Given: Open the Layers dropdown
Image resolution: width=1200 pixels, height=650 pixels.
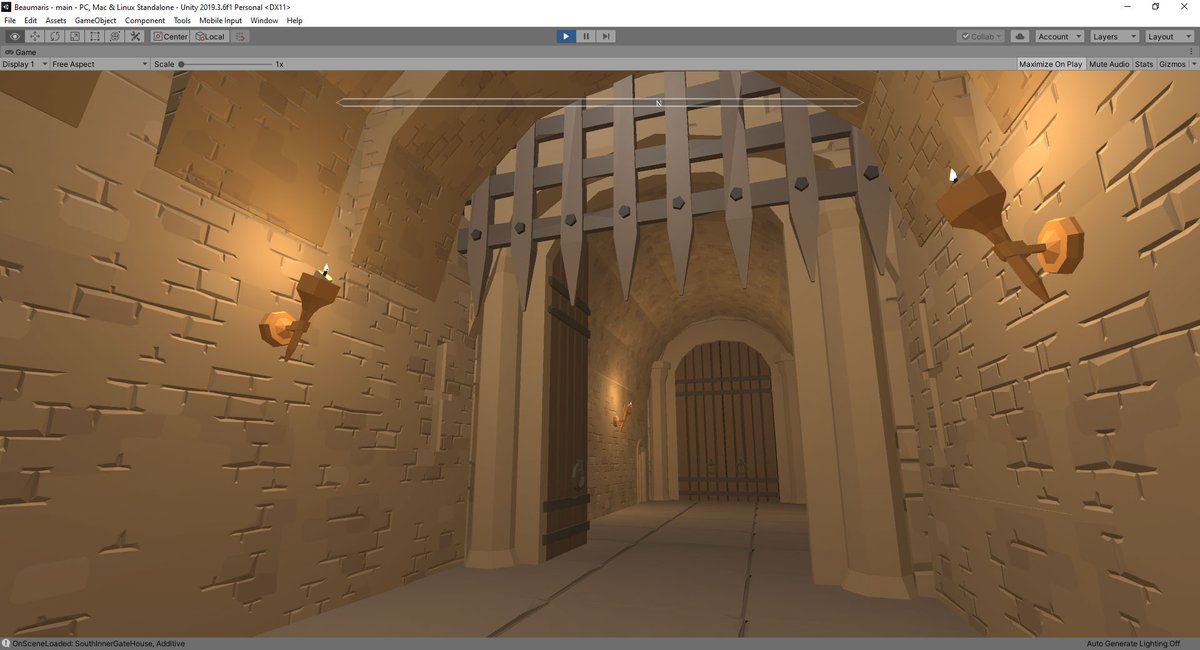Looking at the screenshot, I should coord(1114,36).
